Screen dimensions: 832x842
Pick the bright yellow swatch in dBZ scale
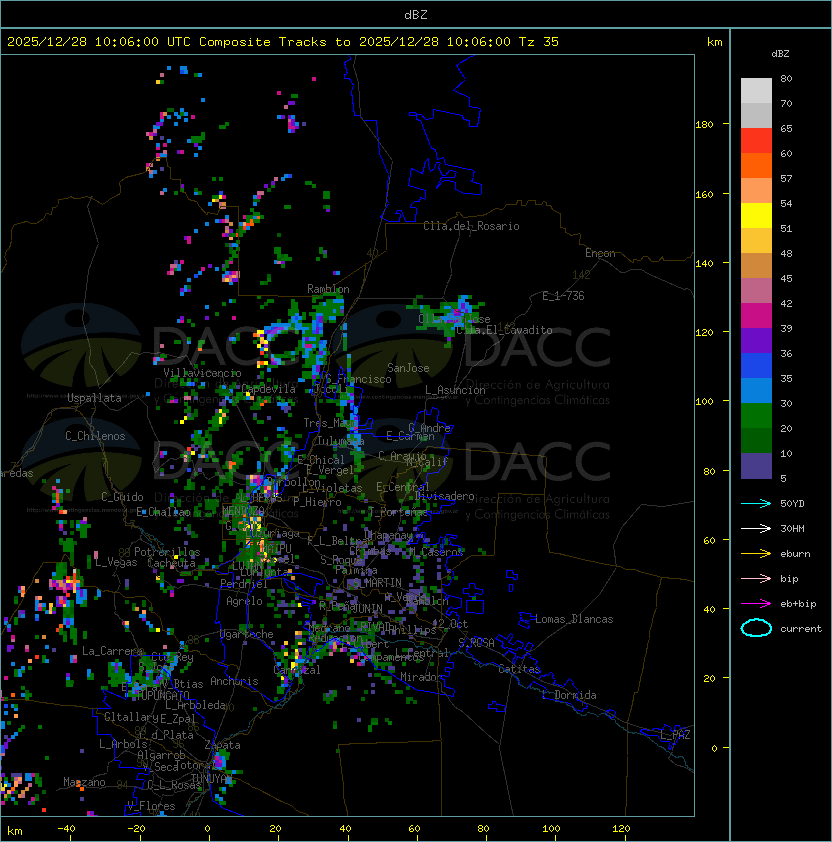[756, 216]
